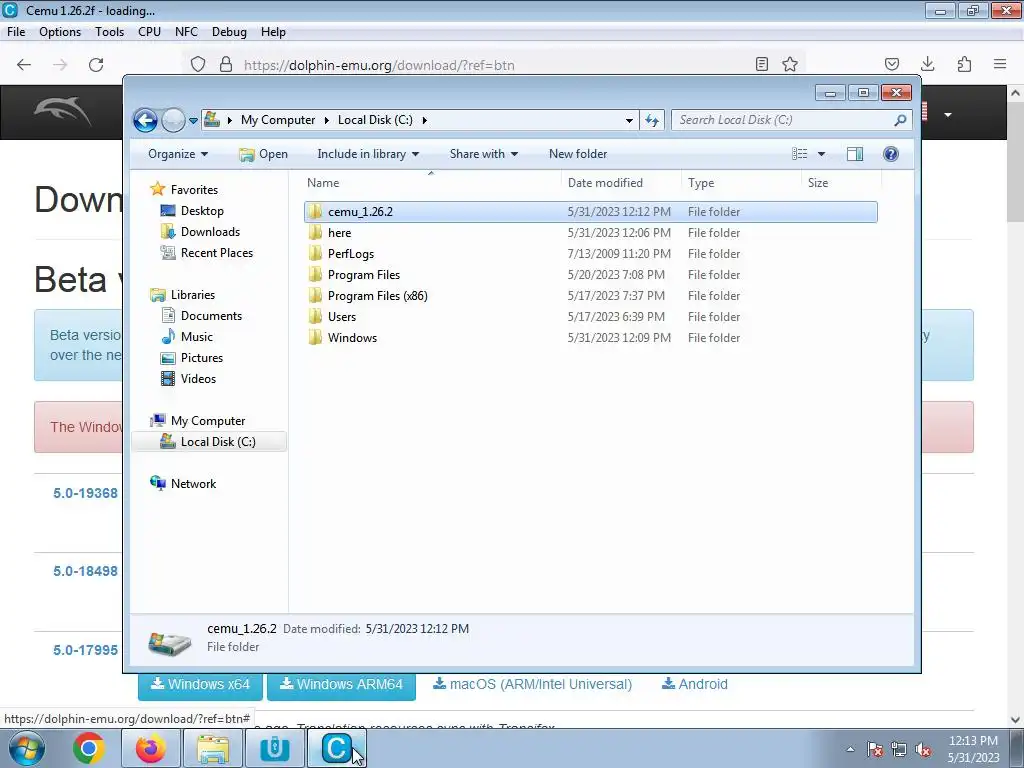Image resolution: width=1024 pixels, height=768 pixels.
Task: Click the shield tracking protection icon
Action: coord(198,65)
